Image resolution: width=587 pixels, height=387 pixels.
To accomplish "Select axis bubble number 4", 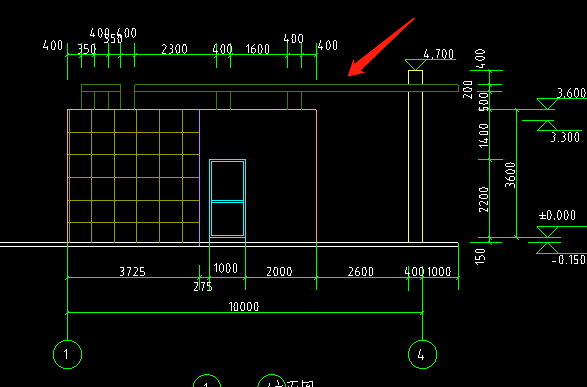I will tap(422, 354).
